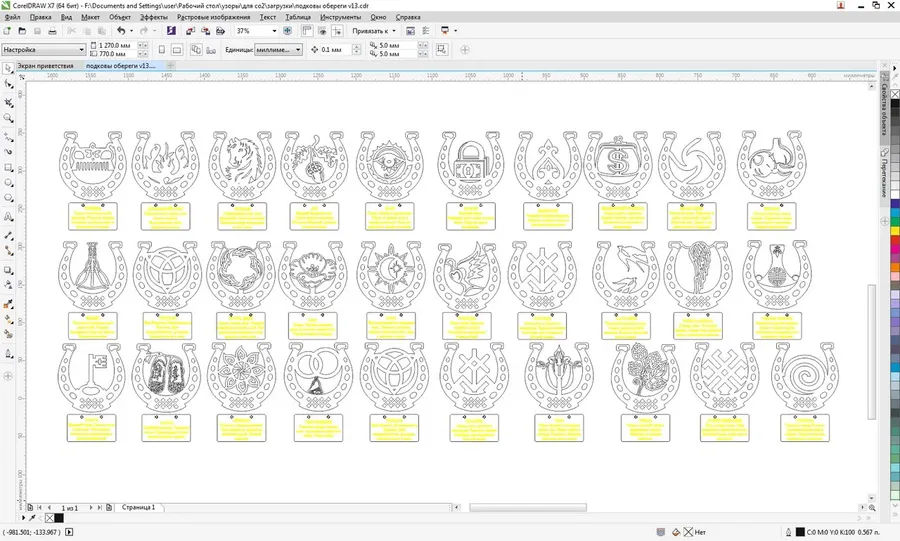The width and height of the screenshot is (900, 541).
Task: Go to the next page arrow
Action: click(x=92, y=508)
